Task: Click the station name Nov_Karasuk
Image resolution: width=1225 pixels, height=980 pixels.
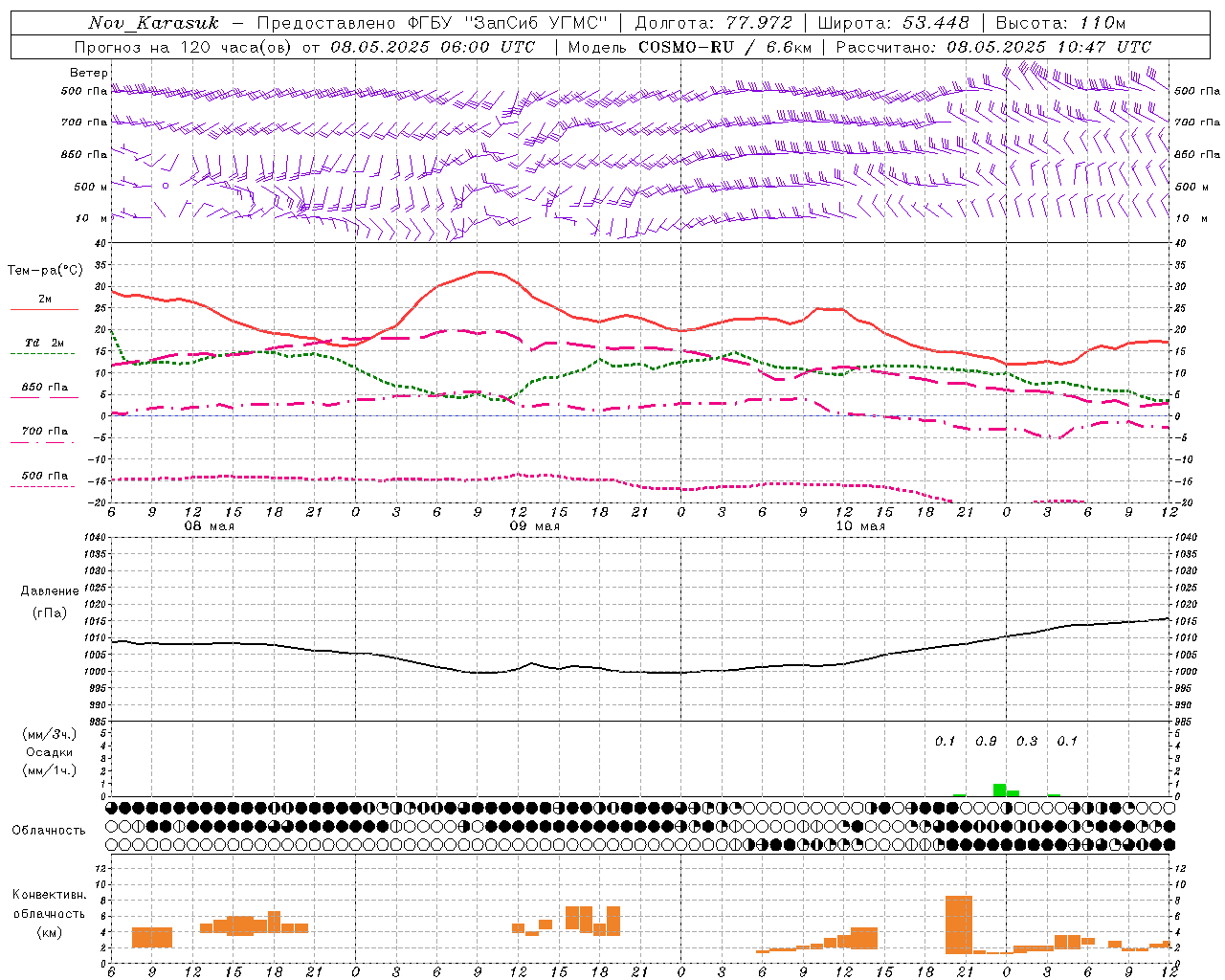Action: pos(153,23)
